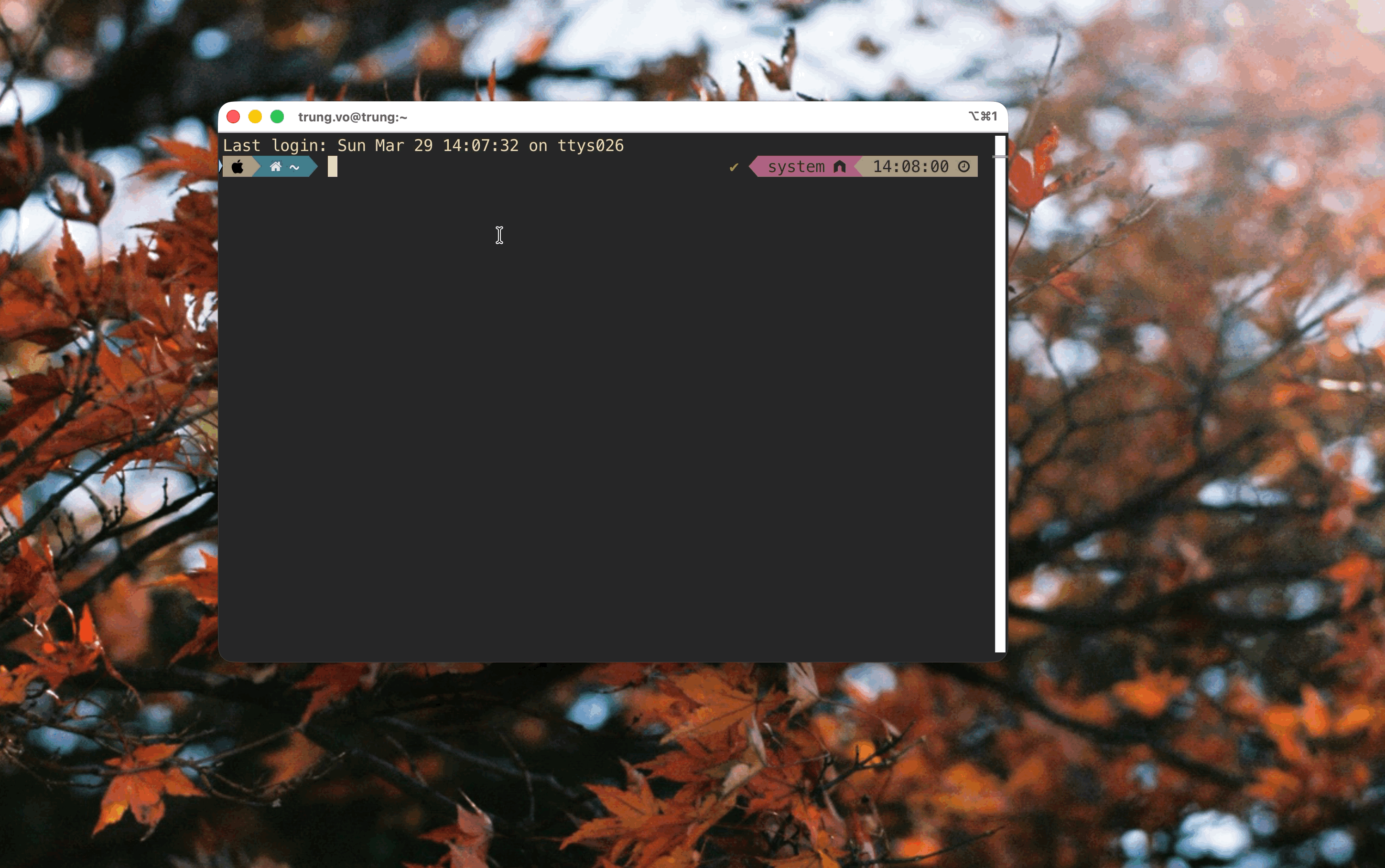The width and height of the screenshot is (1385, 868).
Task: Click the green zoom traffic-light button
Action: pos(277,116)
